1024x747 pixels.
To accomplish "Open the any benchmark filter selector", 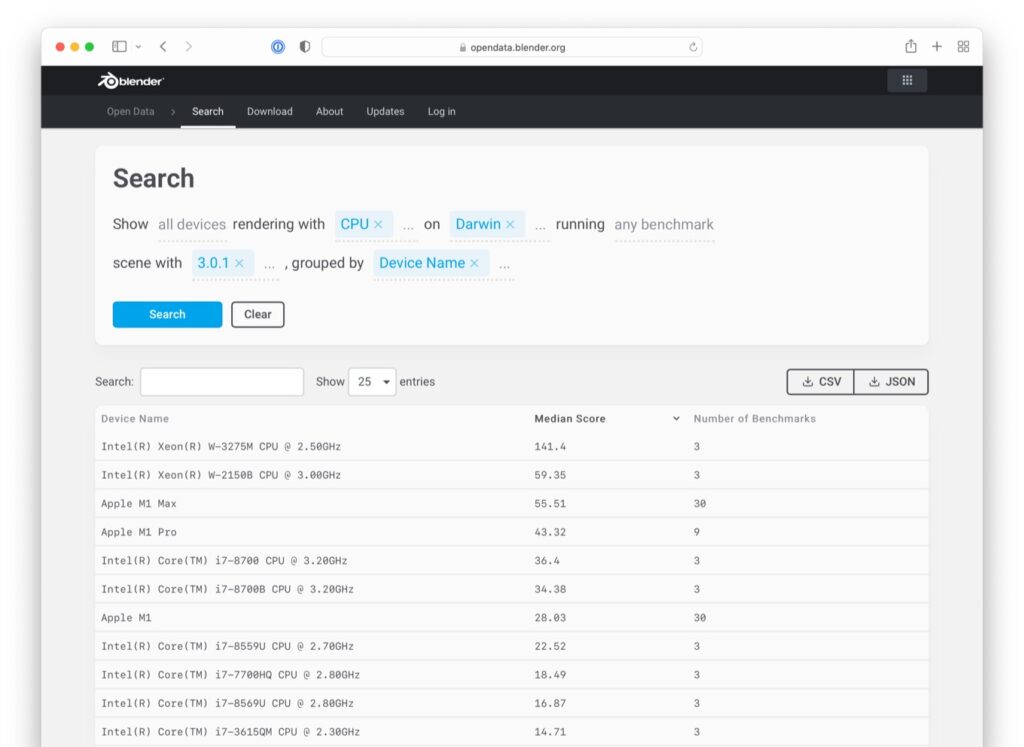I will [x=664, y=225].
